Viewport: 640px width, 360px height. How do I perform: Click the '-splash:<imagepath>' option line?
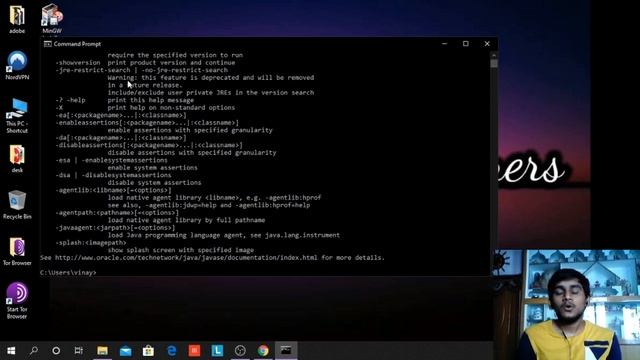click(91, 242)
